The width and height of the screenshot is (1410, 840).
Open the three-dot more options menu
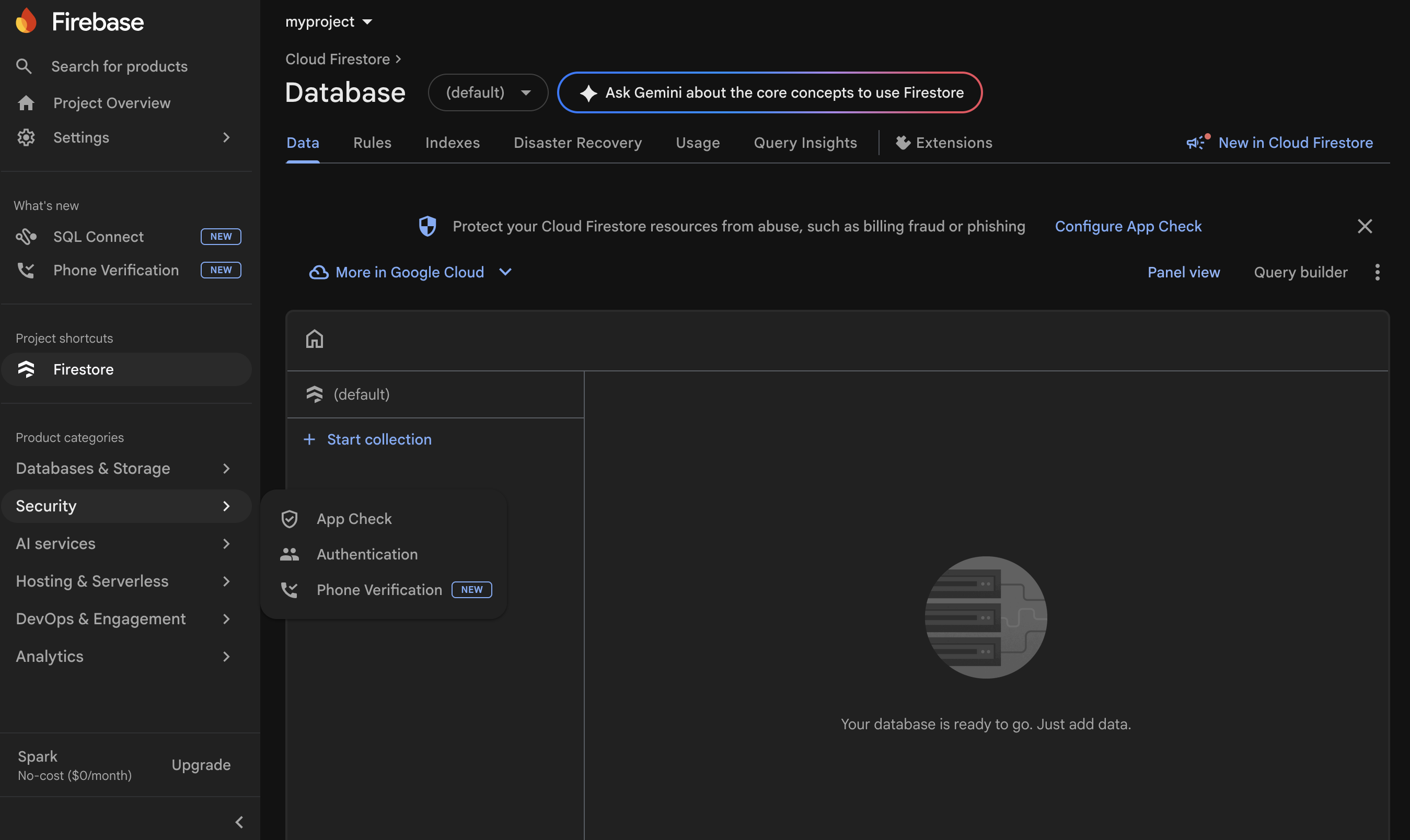tap(1377, 272)
